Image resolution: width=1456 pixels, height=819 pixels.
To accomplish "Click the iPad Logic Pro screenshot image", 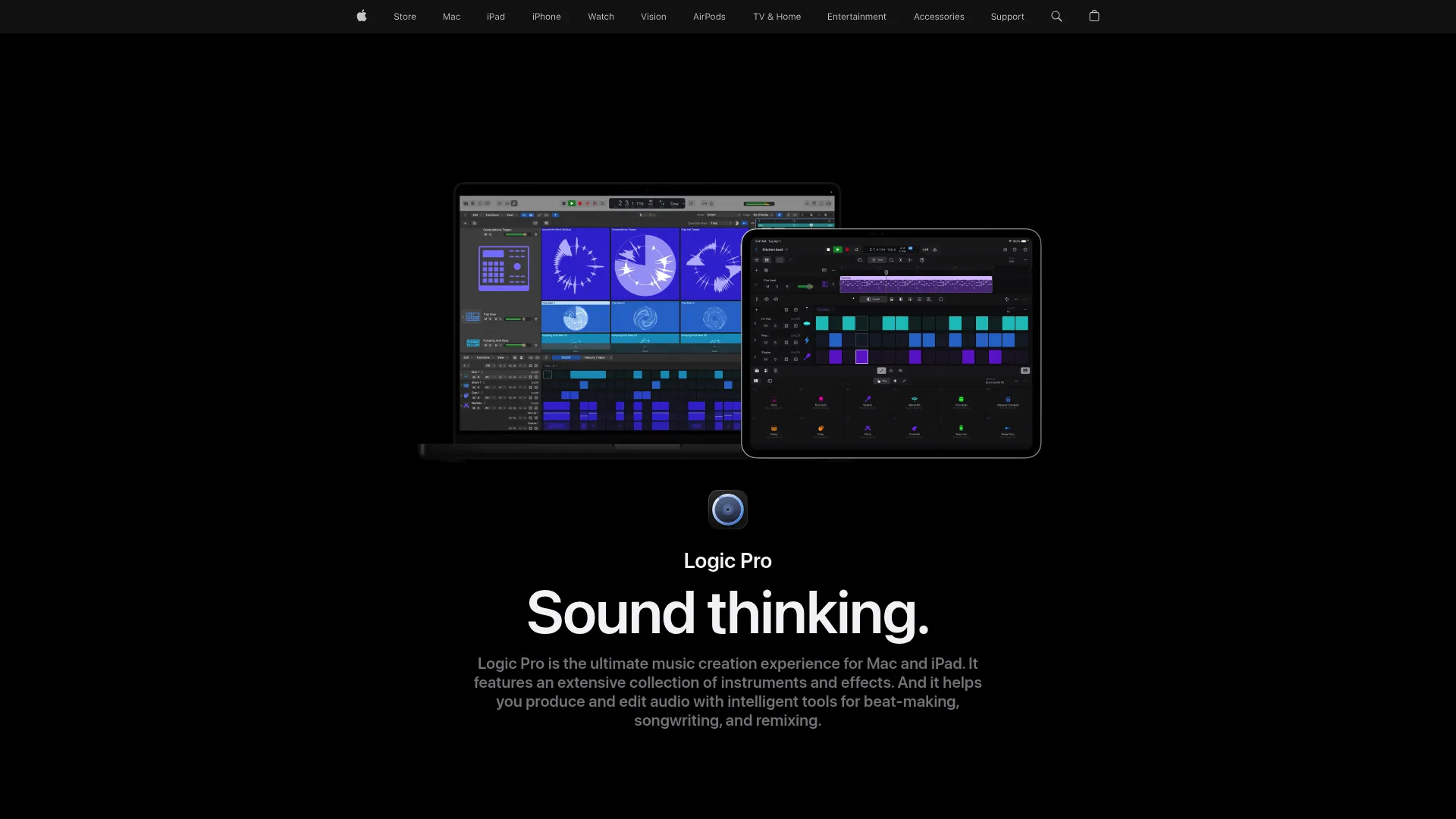I will coord(891,343).
